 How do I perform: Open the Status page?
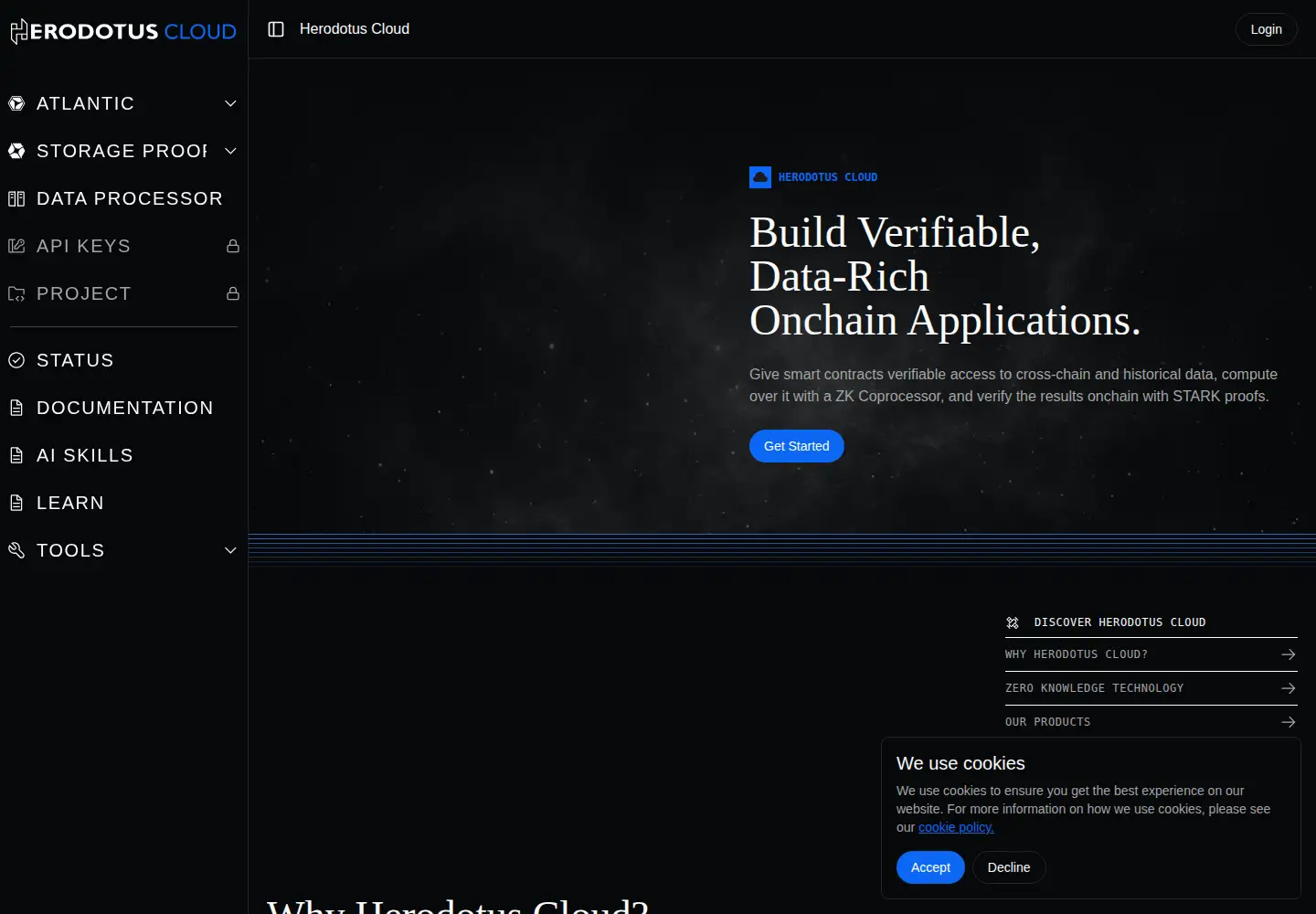(x=123, y=360)
